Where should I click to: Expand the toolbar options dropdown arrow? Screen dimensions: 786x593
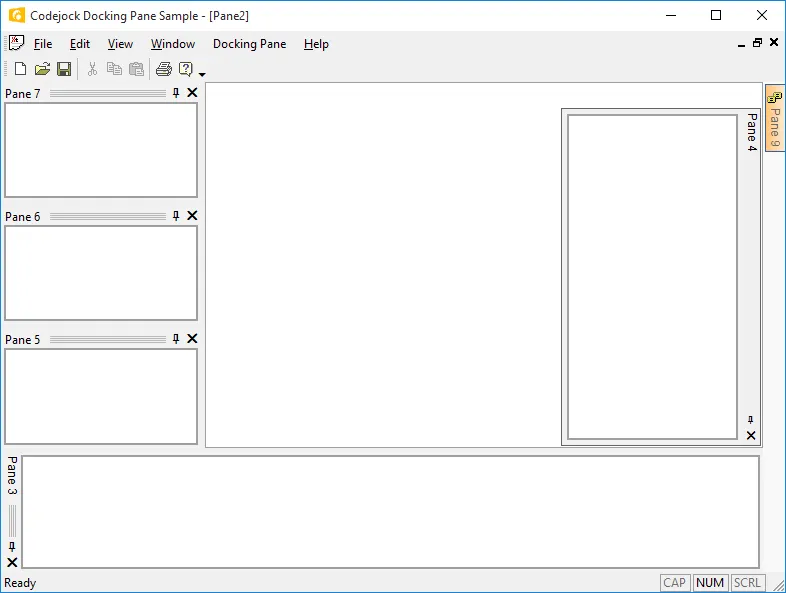(x=202, y=74)
